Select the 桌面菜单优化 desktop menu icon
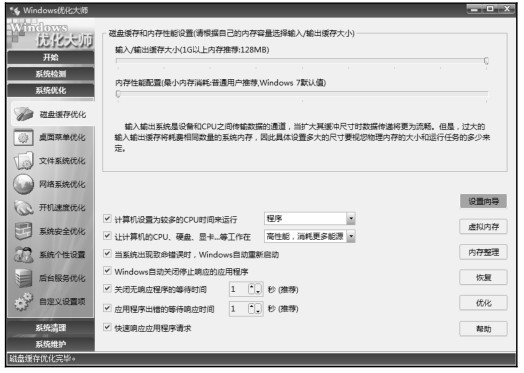 tap(23, 137)
